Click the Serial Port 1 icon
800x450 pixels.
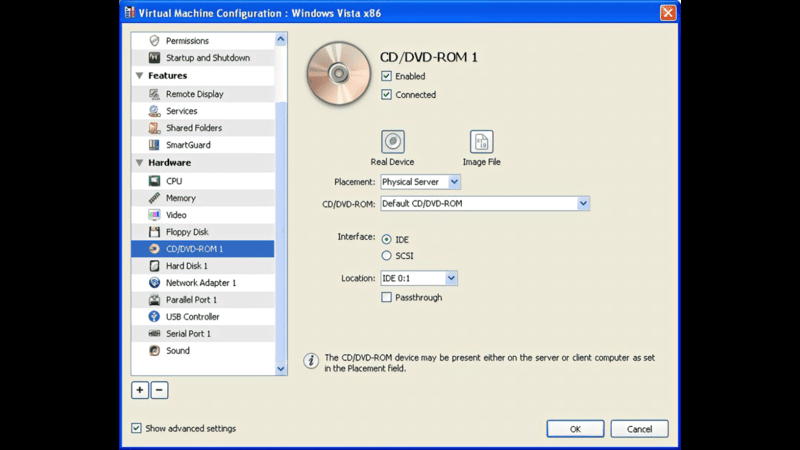tap(154, 334)
